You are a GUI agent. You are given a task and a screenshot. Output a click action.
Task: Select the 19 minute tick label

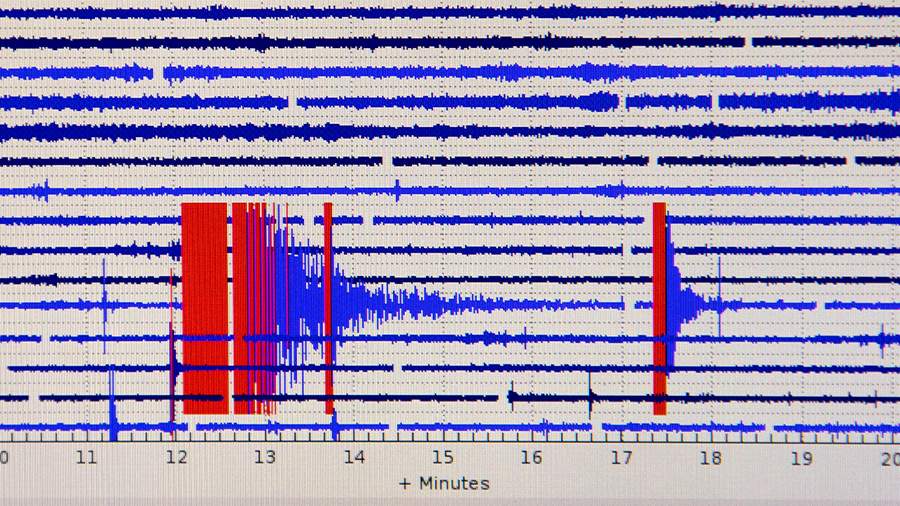pyautogui.click(x=801, y=458)
